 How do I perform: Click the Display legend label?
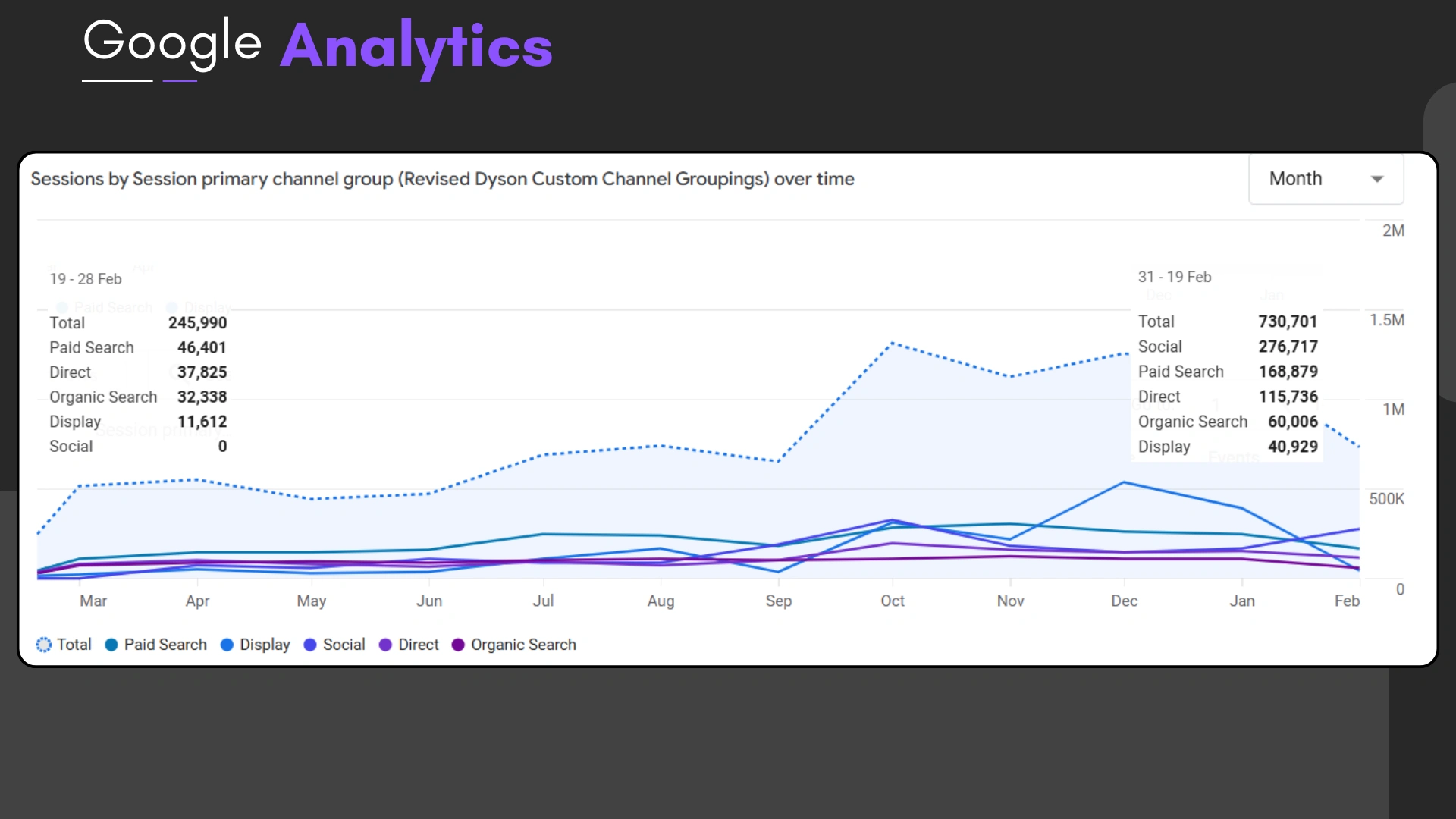click(x=265, y=645)
